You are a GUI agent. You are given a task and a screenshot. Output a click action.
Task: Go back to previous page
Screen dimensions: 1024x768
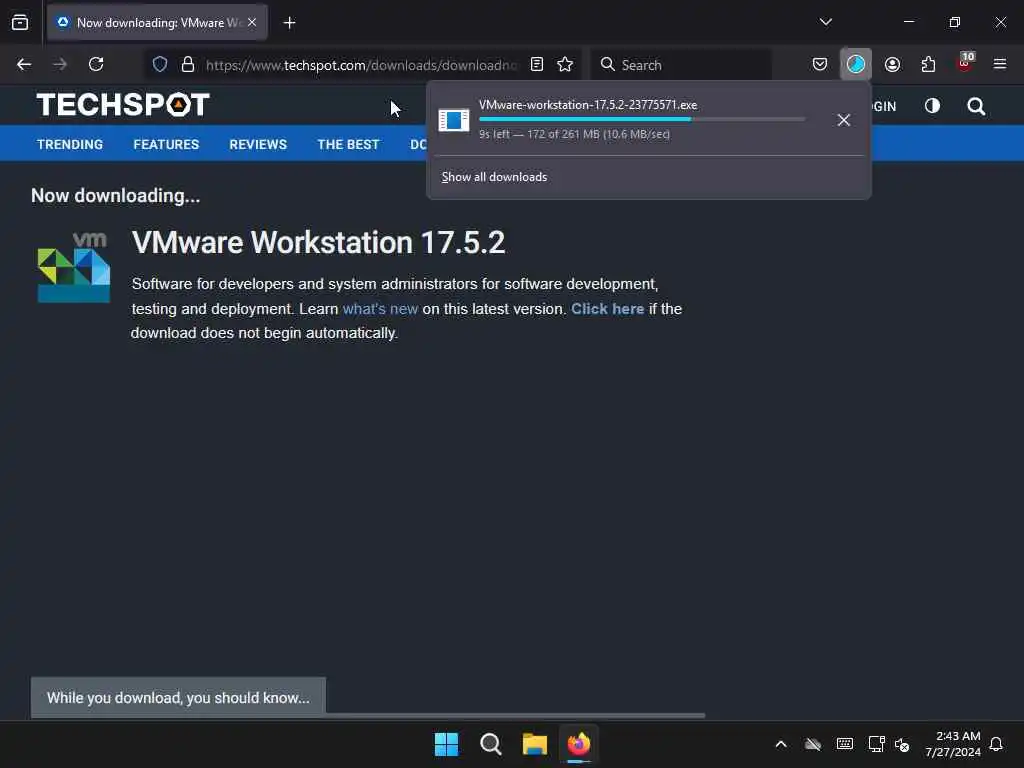click(24, 64)
